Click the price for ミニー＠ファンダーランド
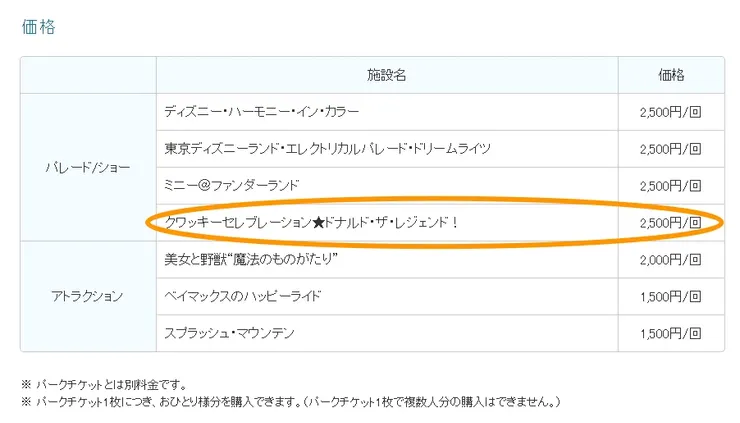Screen dimensions: 740x423 point(669,185)
